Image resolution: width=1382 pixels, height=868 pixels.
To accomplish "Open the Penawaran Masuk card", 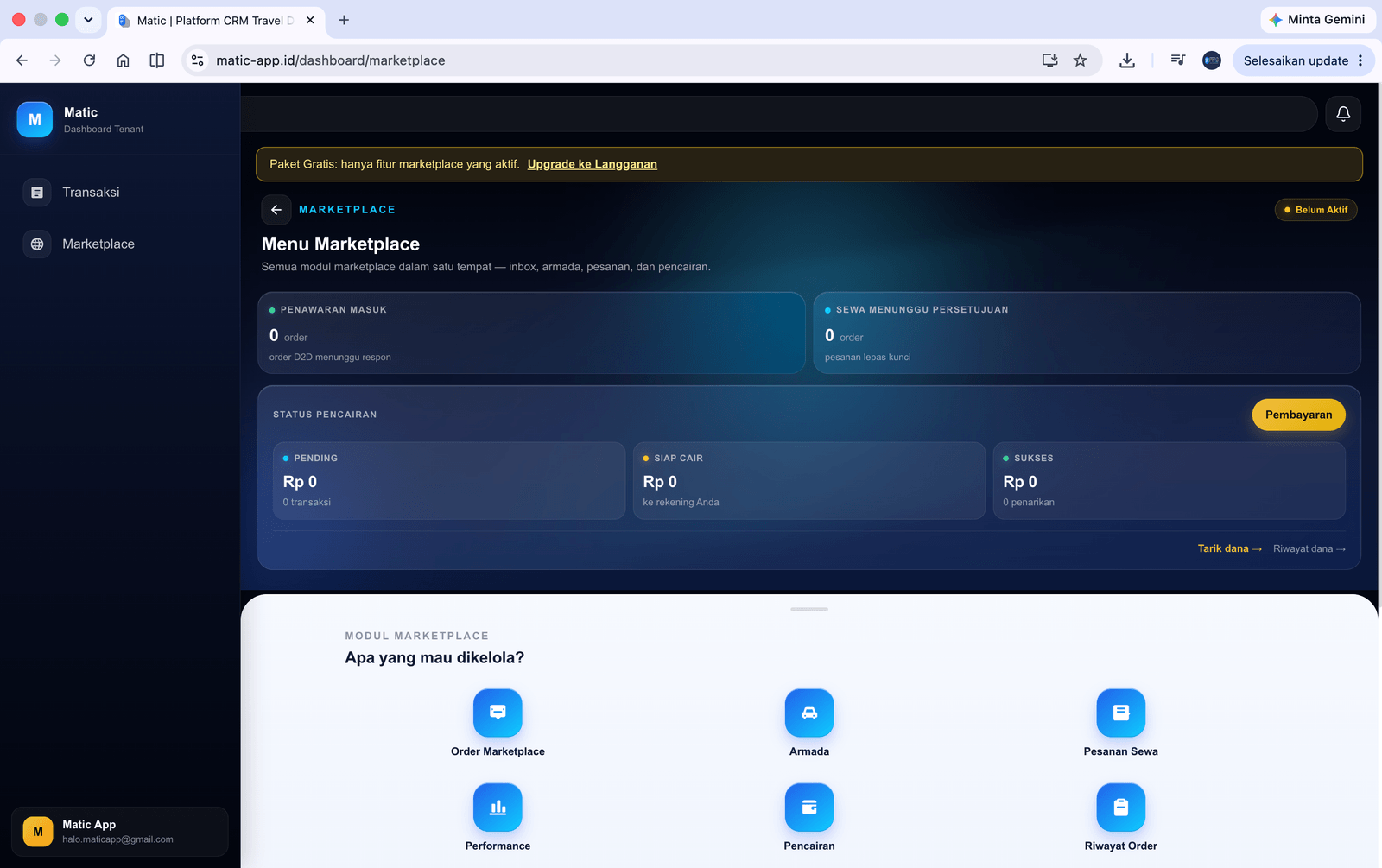I will 531,333.
